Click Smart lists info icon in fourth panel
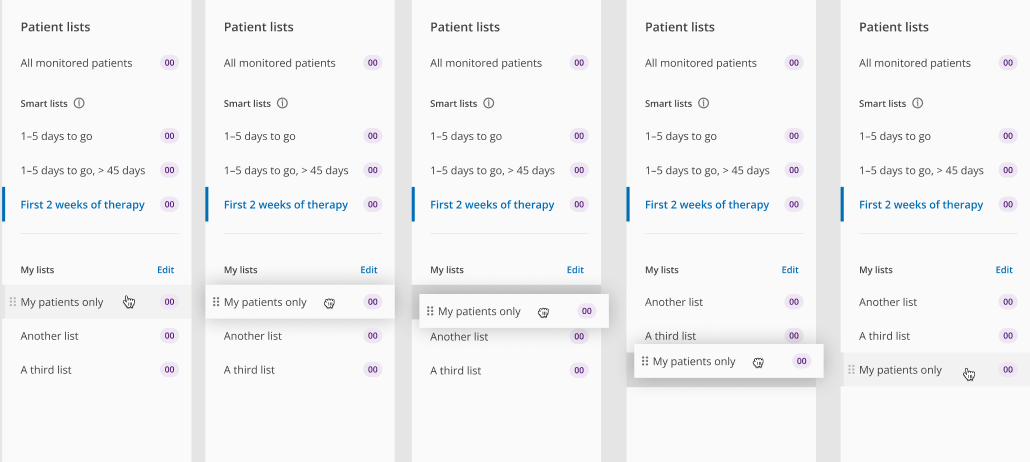The width and height of the screenshot is (1030, 462). tap(704, 103)
